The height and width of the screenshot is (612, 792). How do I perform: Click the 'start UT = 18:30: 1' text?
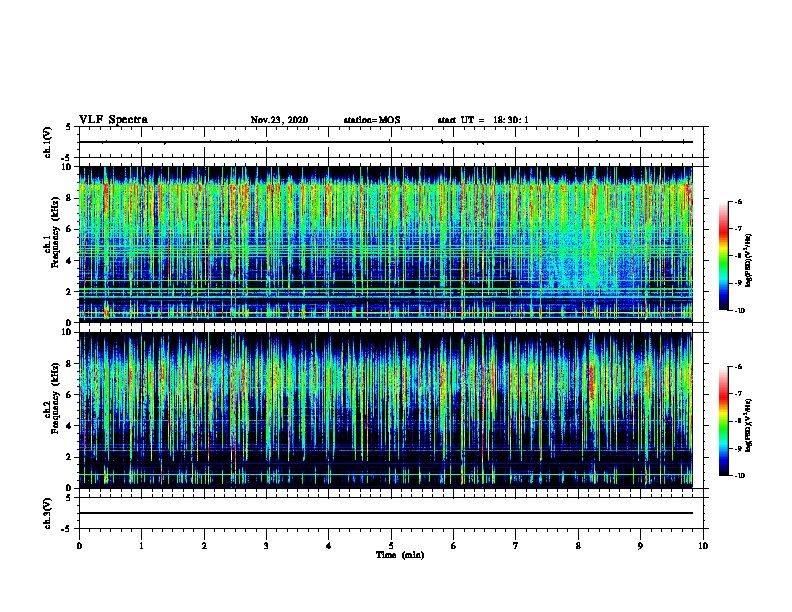[483, 120]
